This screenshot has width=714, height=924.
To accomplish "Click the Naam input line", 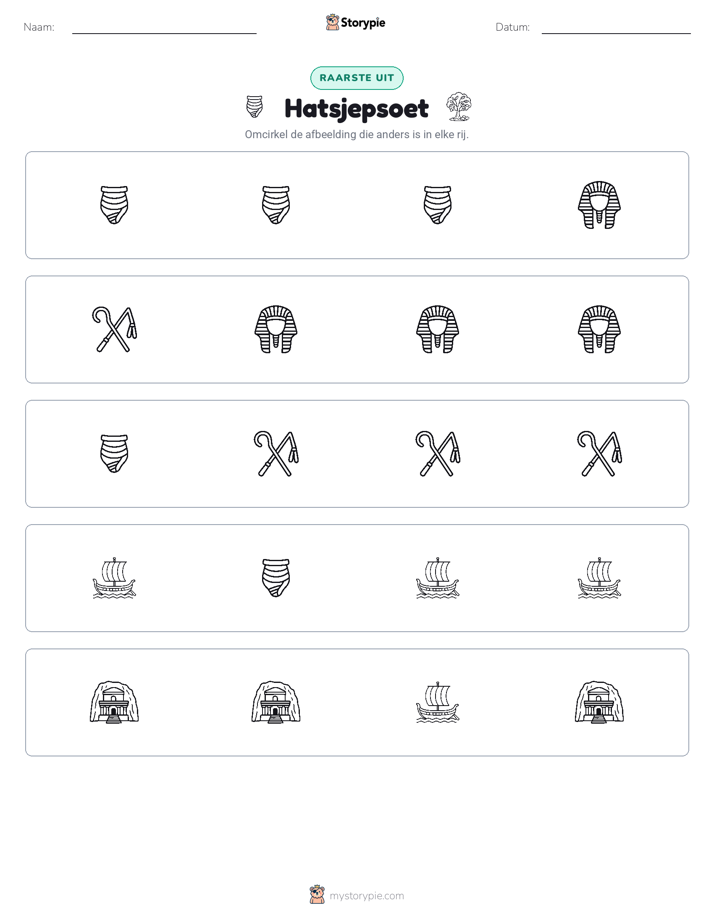I will click(164, 28).
